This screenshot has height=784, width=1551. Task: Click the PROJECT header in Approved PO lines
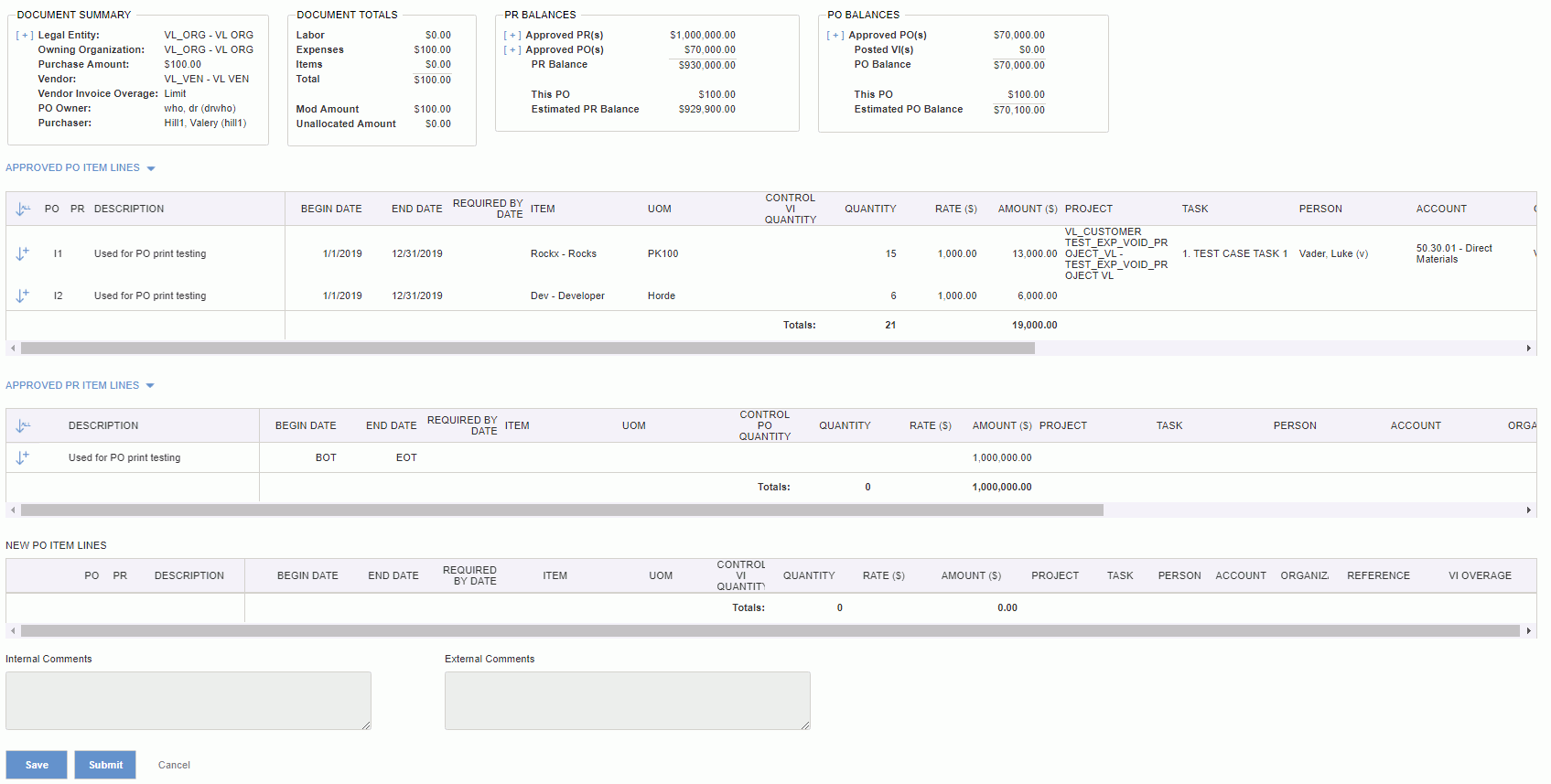pyautogui.click(x=1089, y=209)
